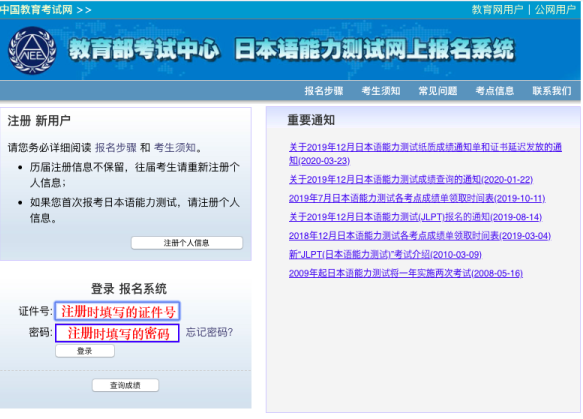Click the 登录 报名系统 heading
583x419 pixels.
coord(129,289)
